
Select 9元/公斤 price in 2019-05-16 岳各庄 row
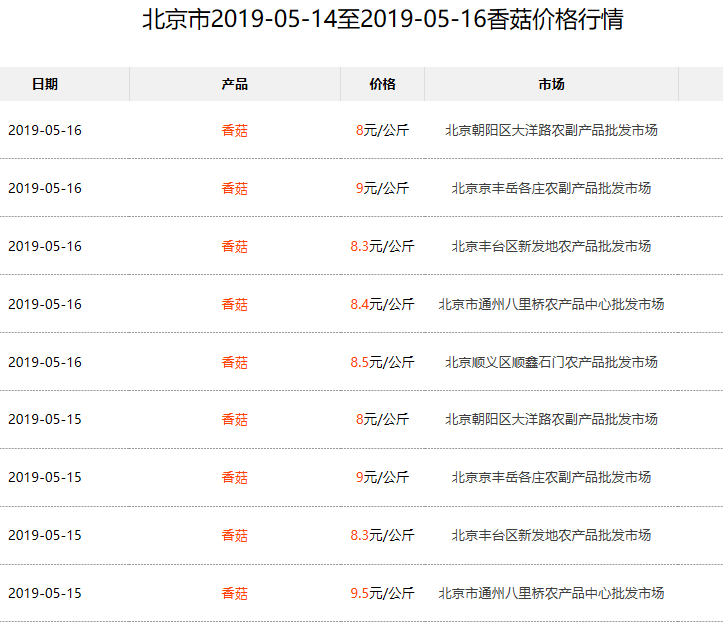click(x=382, y=189)
